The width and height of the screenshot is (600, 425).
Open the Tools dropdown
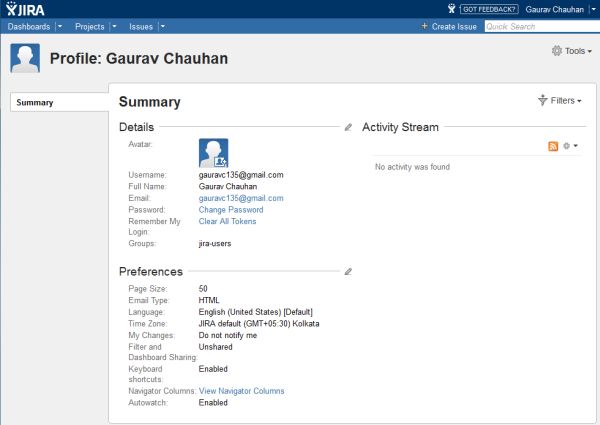(x=572, y=51)
